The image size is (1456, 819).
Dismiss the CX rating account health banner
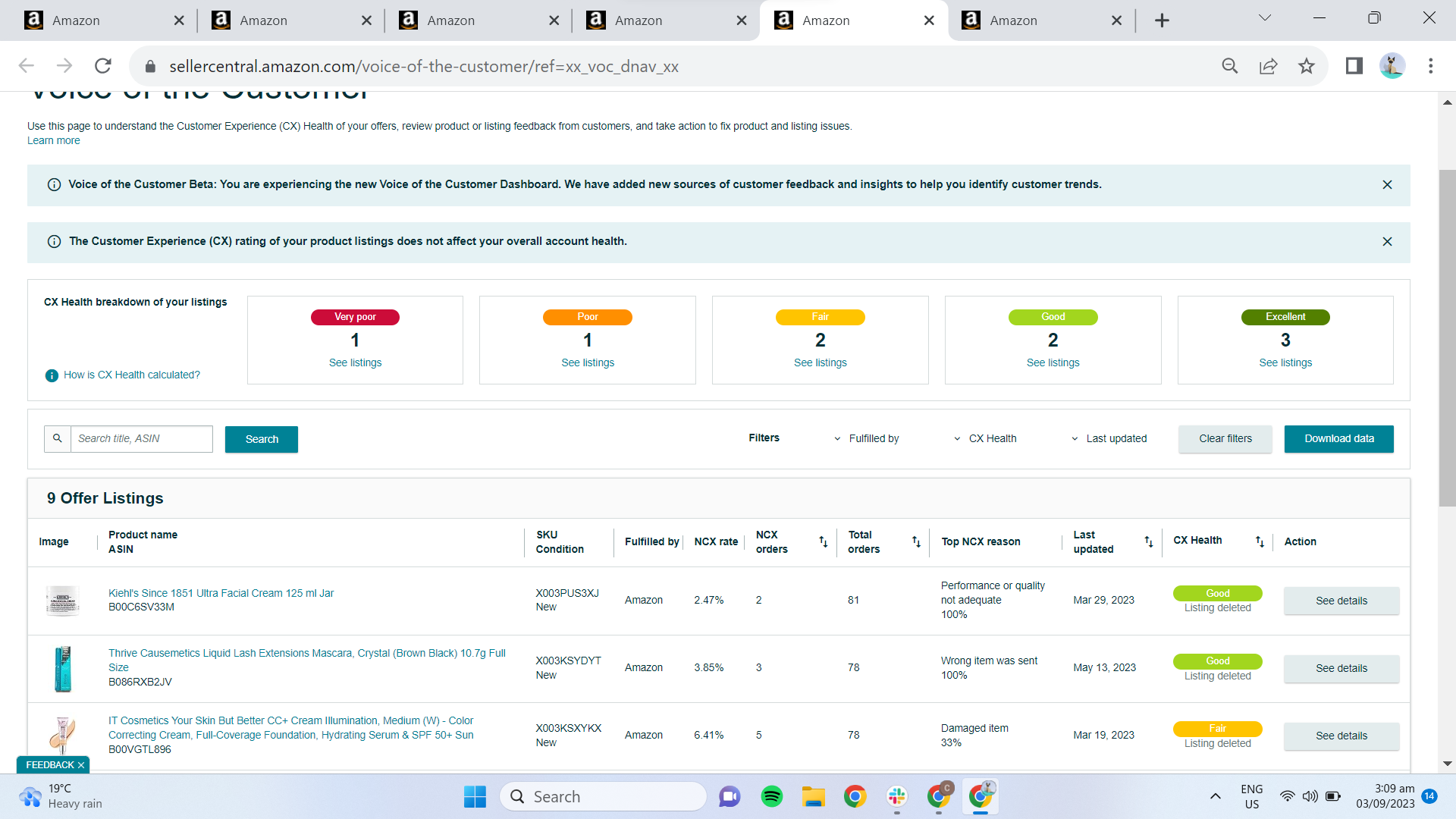pyautogui.click(x=1387, y=242)
